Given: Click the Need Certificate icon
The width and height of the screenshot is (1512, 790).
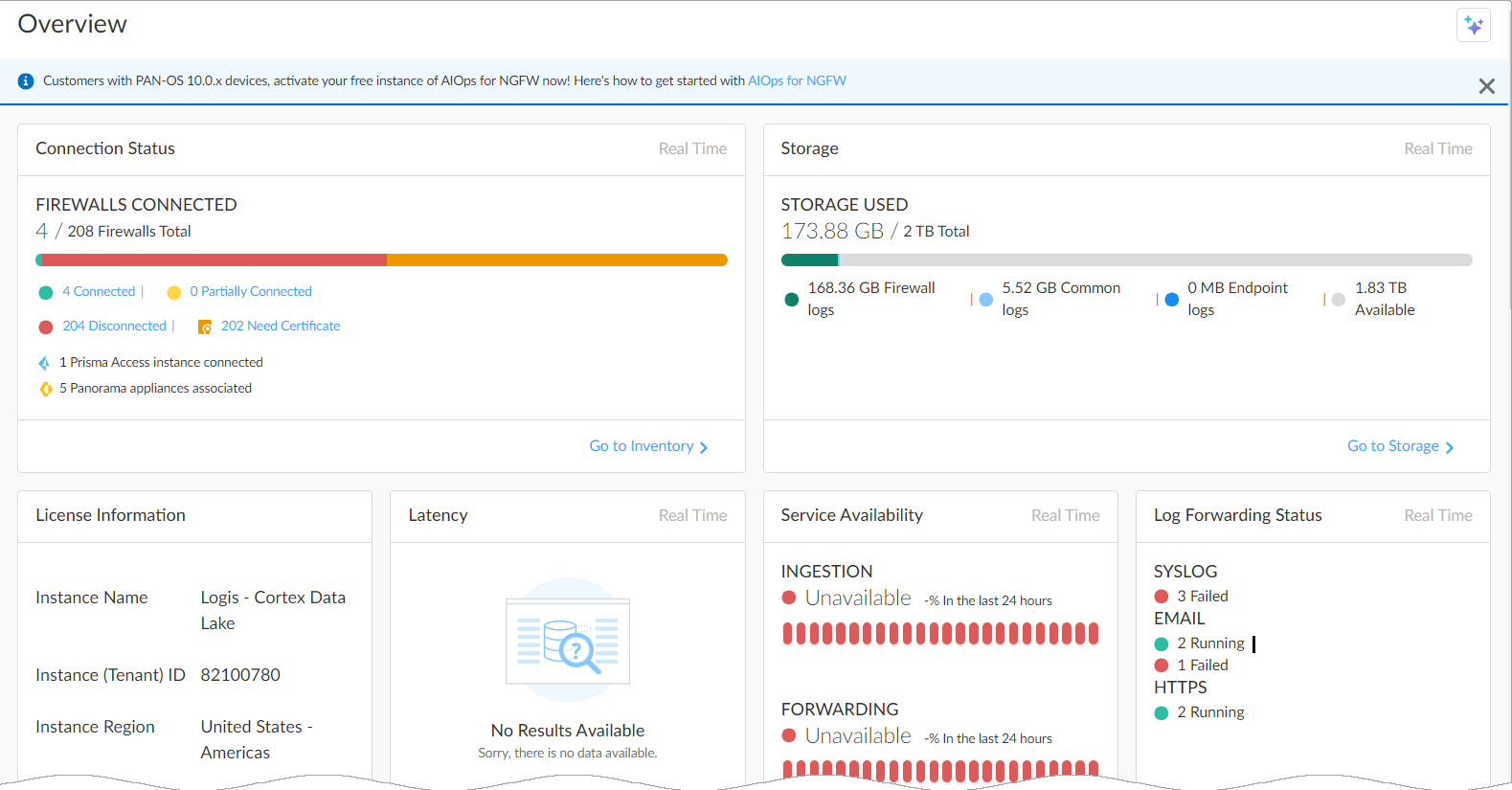Looking at the screenshot, I should [205, 327].
